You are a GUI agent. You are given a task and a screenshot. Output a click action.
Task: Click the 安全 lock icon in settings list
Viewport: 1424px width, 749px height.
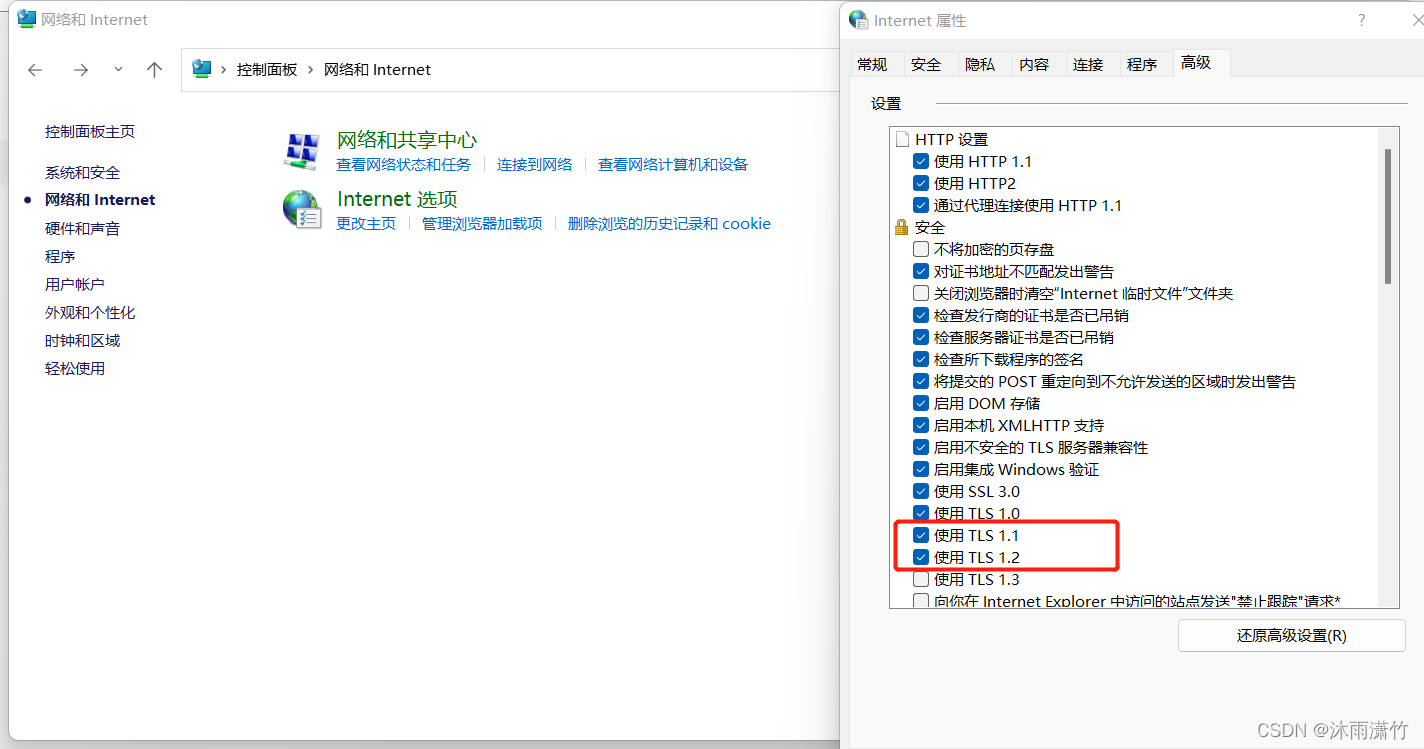901,227
